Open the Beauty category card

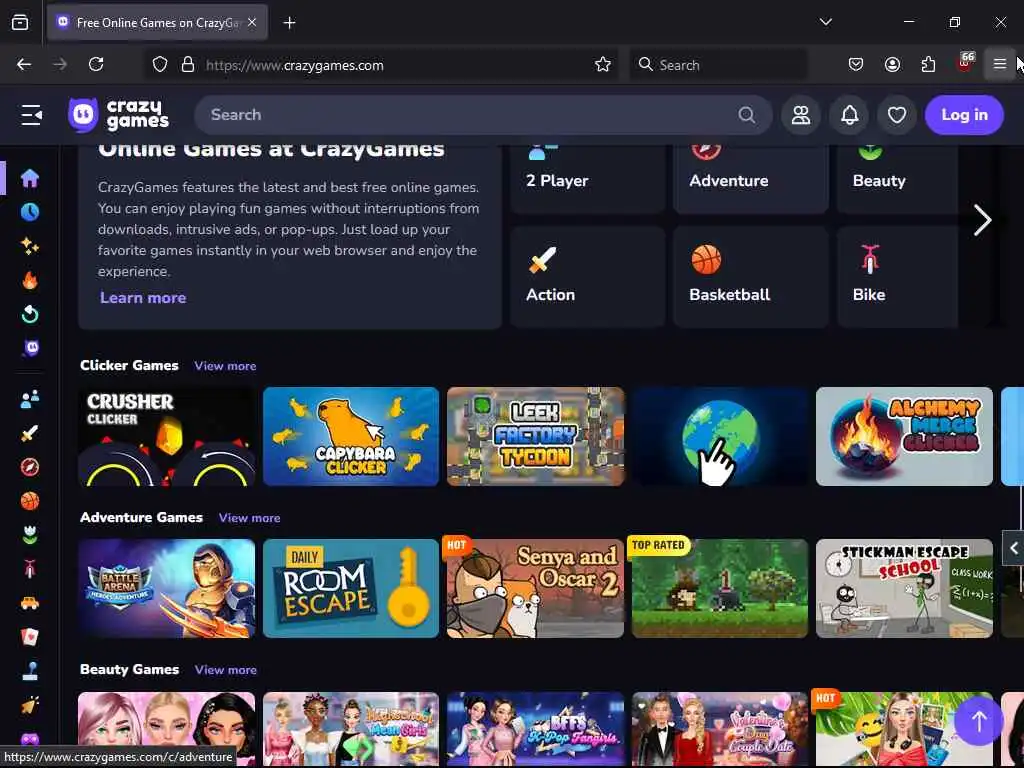click(898, 178)
